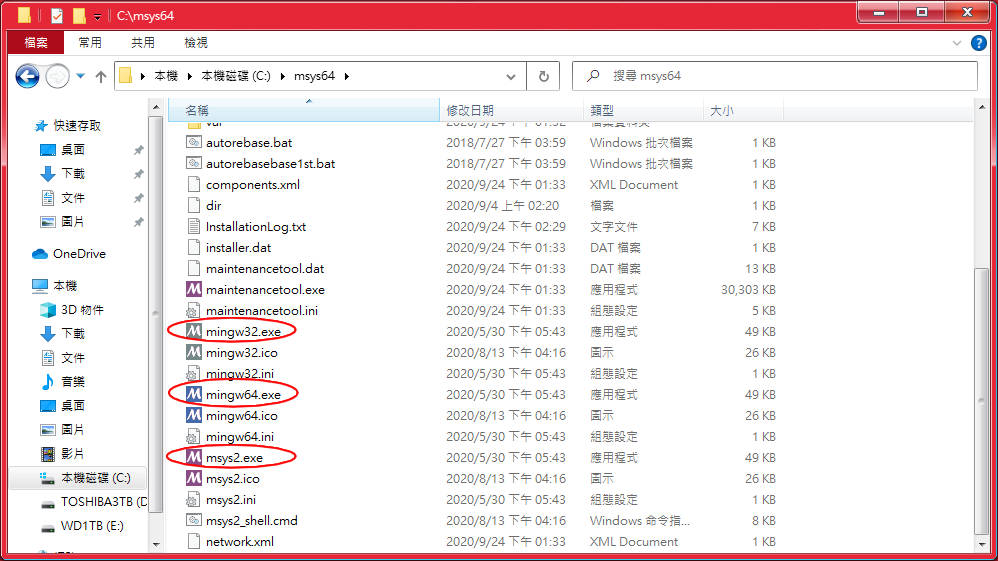Open the 檢視 View ribbon tab
The height and width of the screenshot is (561, 998).
point(195,43)
